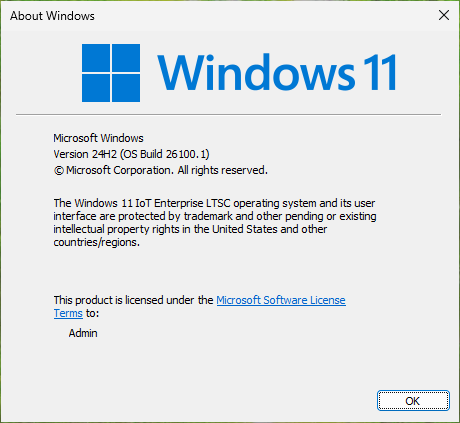Click the 'Windows 11' wordmark
The width and height of the screenshot is (460, 423).
(277, 73)
